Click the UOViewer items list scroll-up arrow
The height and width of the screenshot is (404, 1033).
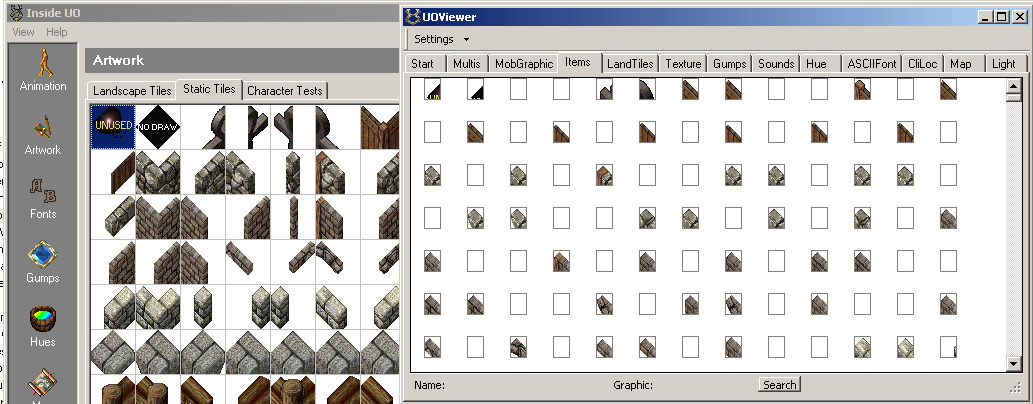(1013, 86)
